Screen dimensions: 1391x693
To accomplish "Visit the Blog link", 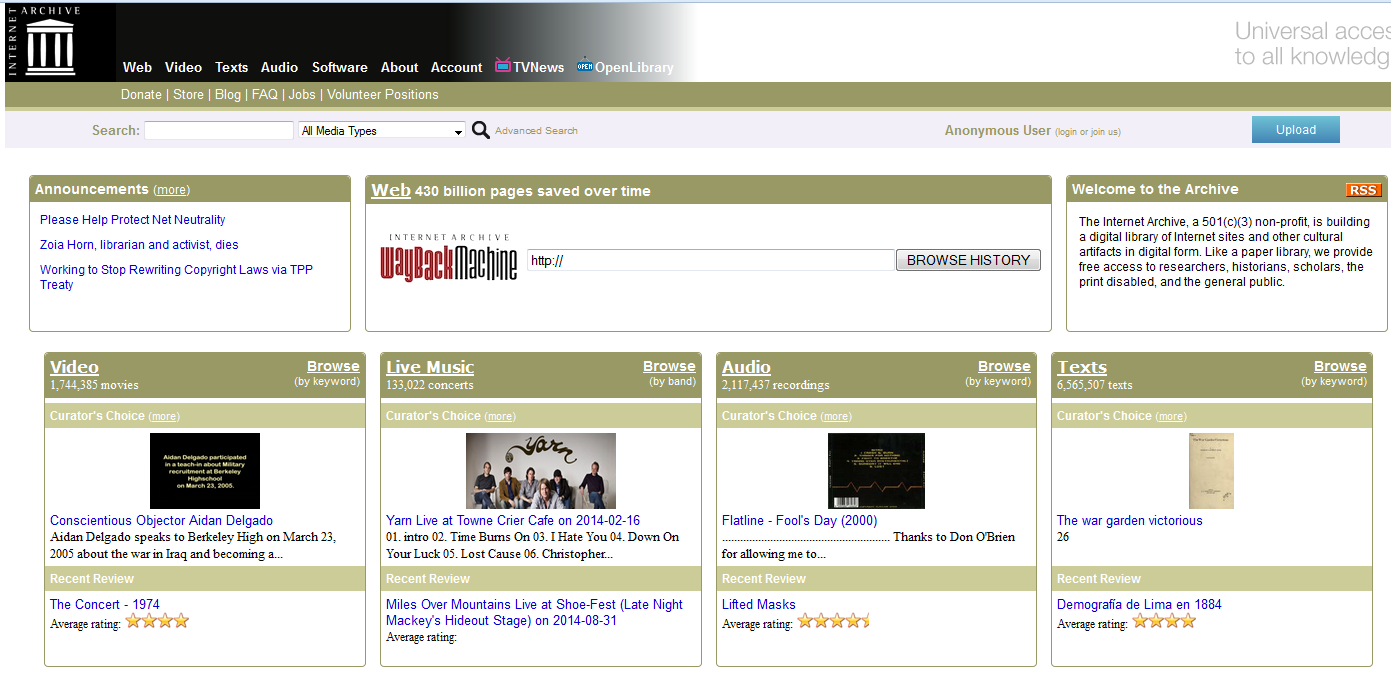I will tap(228, 95).
